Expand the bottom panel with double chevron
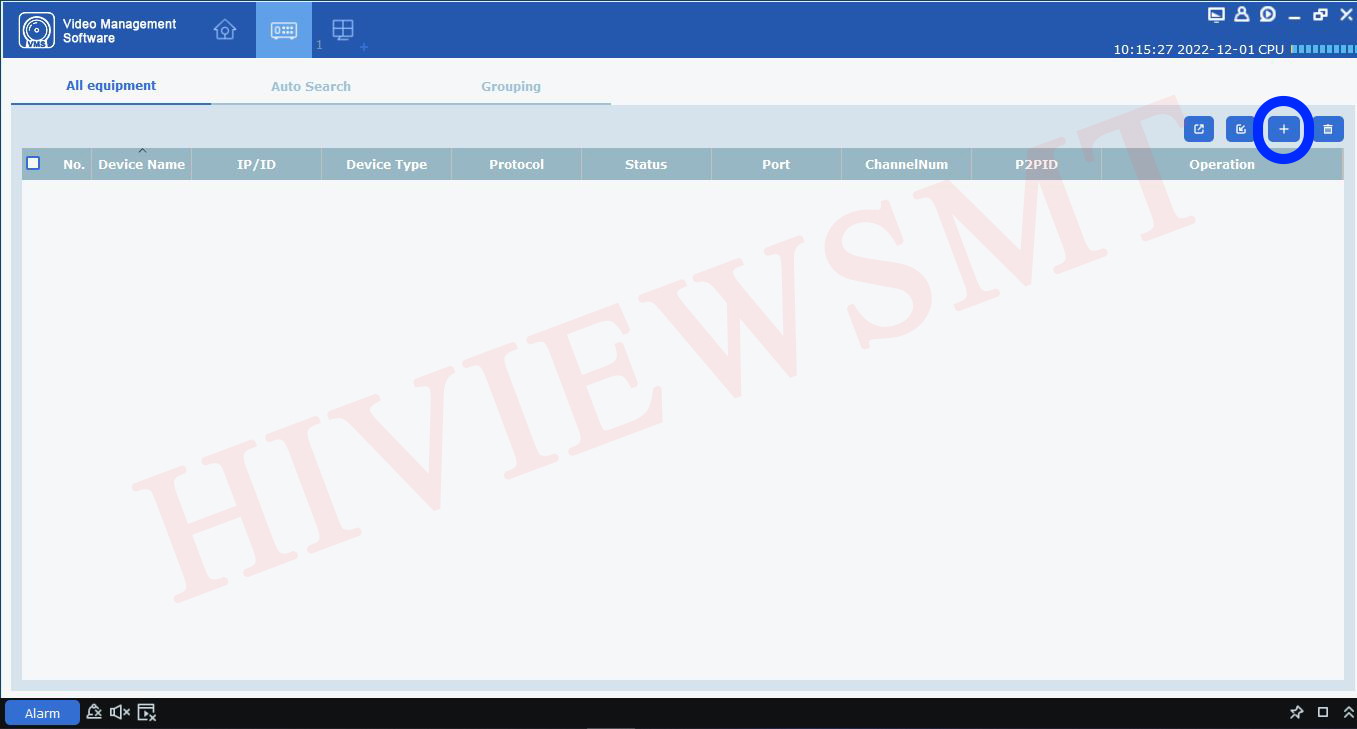 coord(1348,712)
